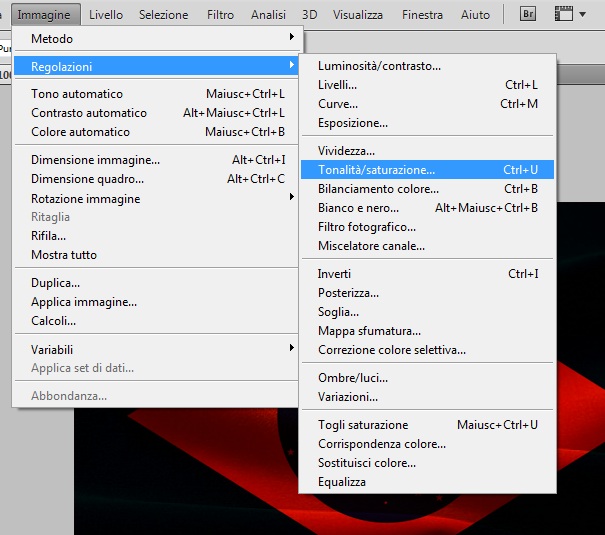Image resolution: width=605 pixels, height=535 pixels.
Task: Open the Curve adjustment
Action: pyautogui.click(x=427, y=104)
